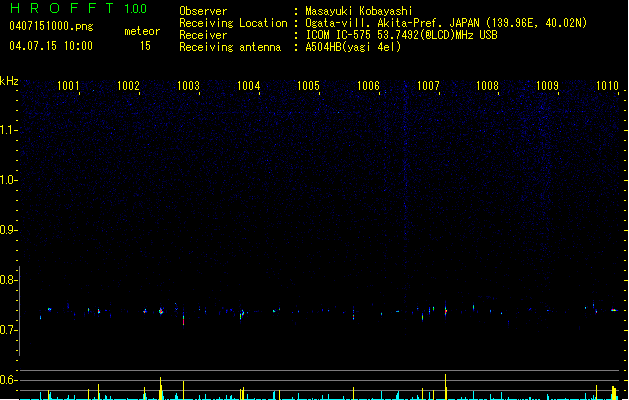The image size is (629, 400).
Task: Click time marker 1006
Action: (368, 86)
